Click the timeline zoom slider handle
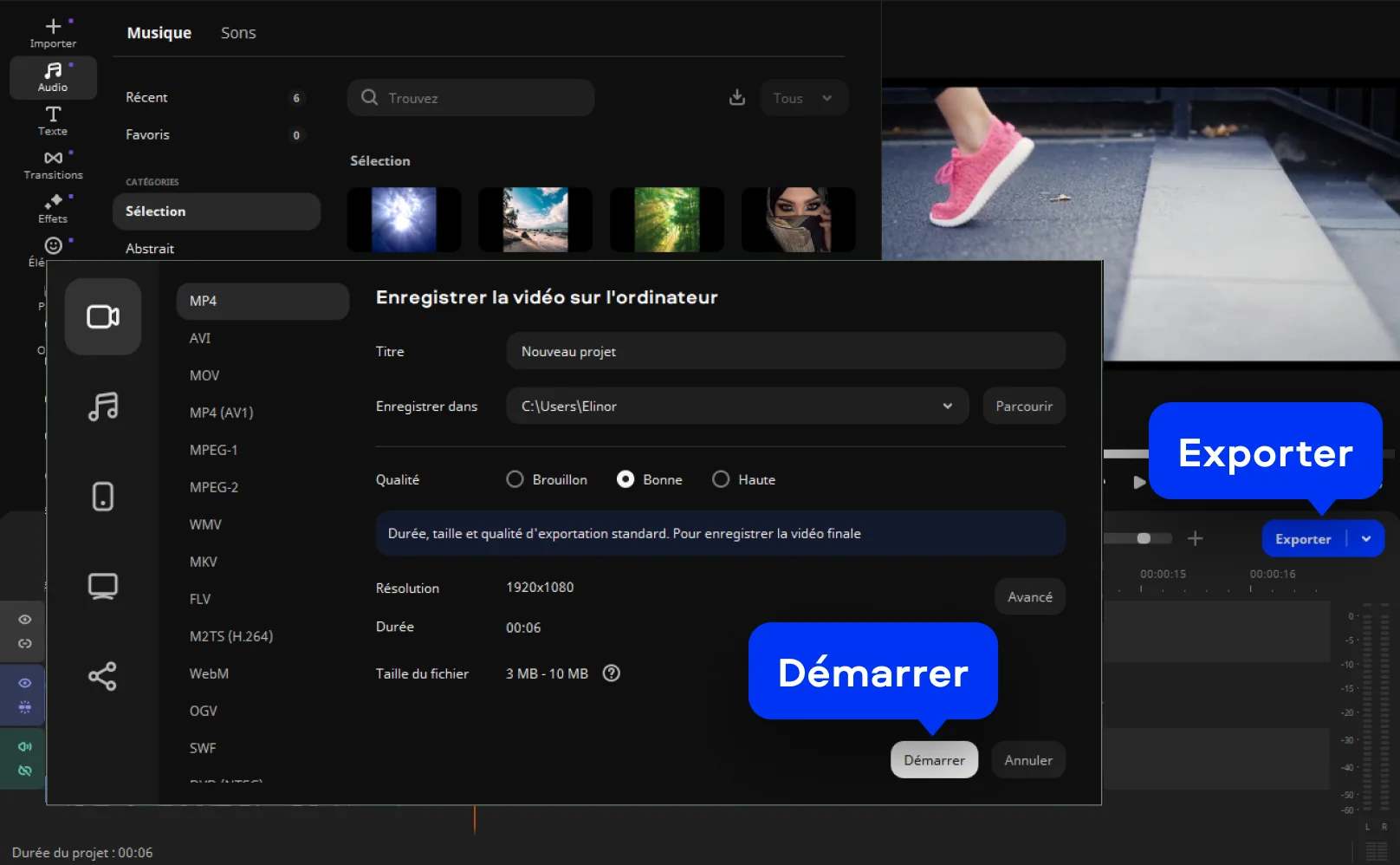 point(1144,538)
